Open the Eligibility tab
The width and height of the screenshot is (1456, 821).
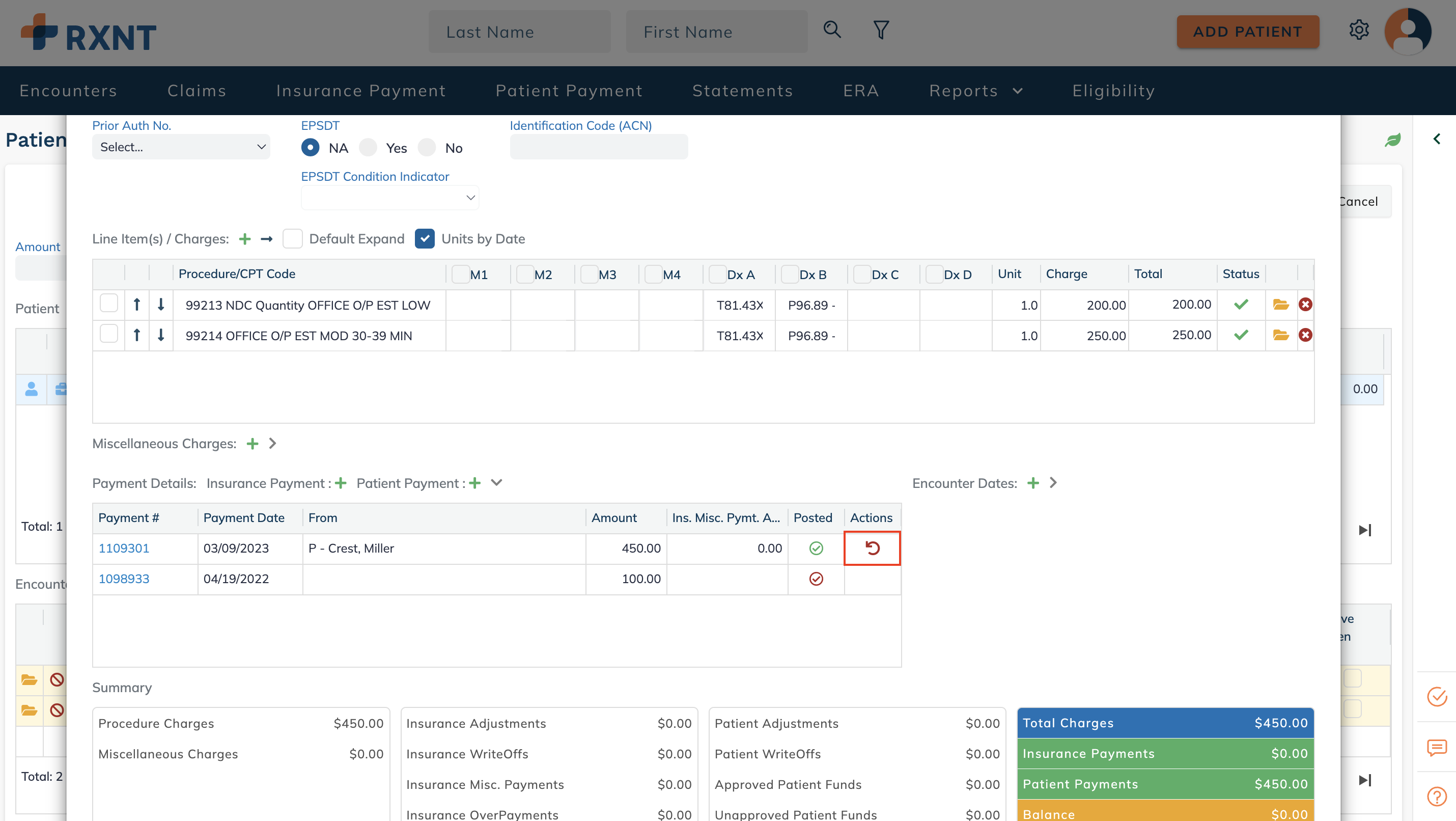tap(1113, 91)
